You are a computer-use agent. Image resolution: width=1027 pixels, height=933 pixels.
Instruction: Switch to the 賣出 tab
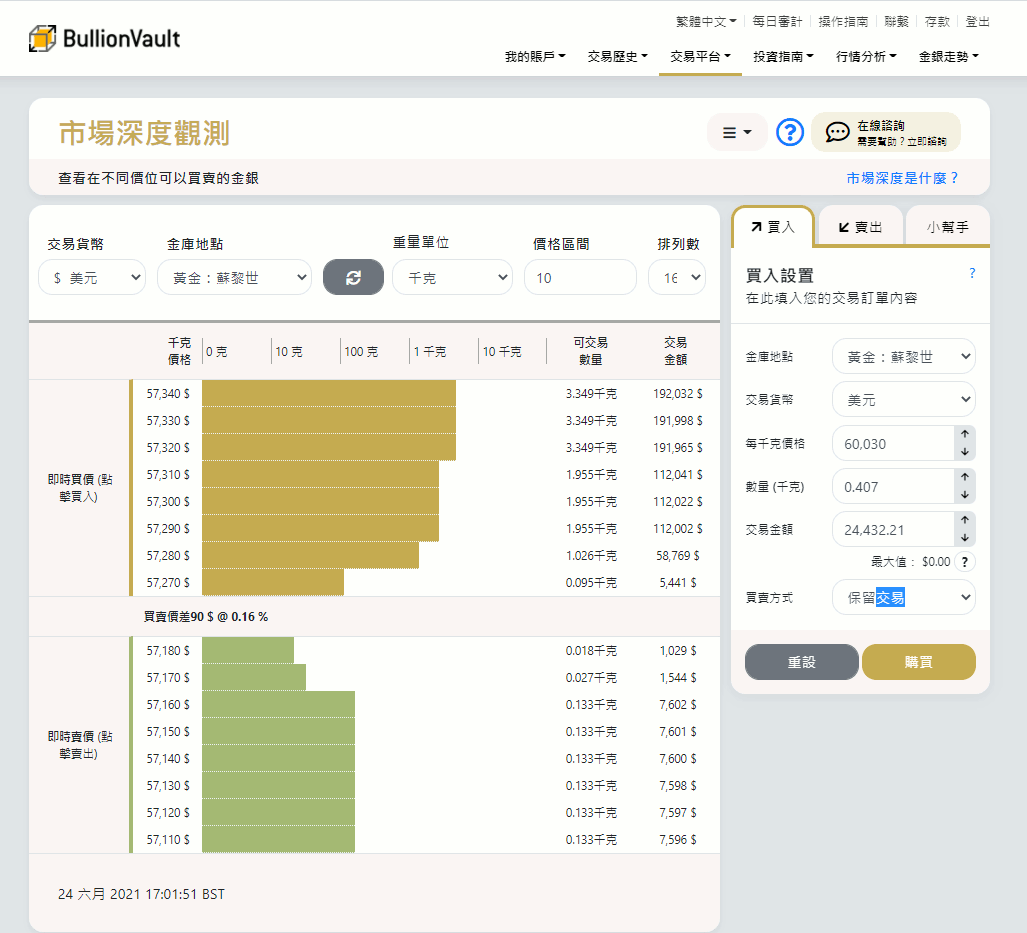click(x=860, y=227)
